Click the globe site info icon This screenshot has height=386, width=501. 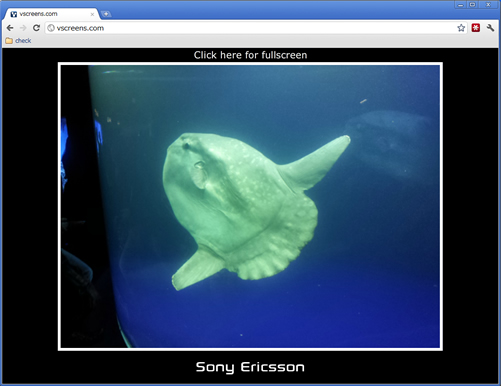pyautogui.click(x=51, y=28)
